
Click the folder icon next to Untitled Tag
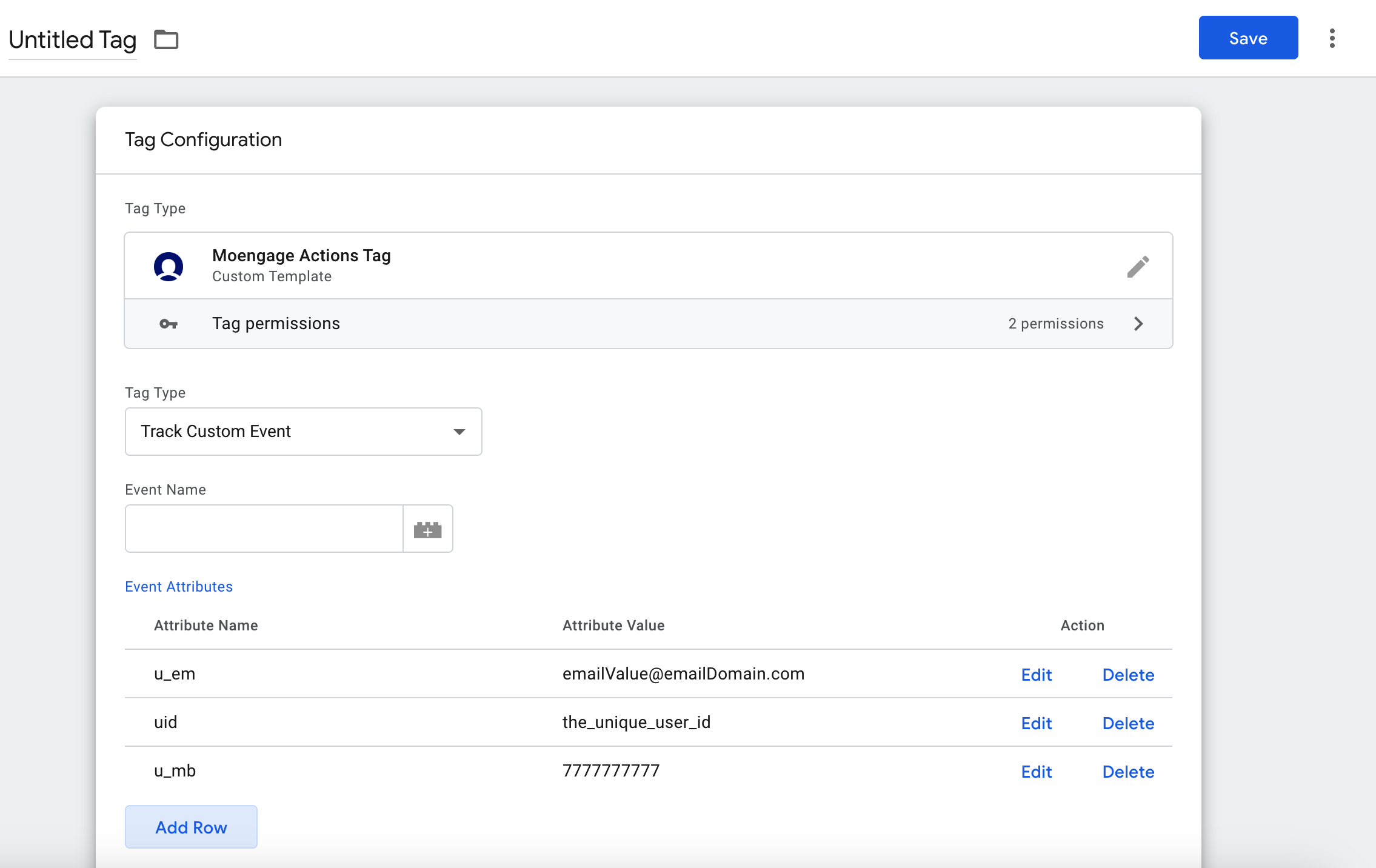[166, 40]
